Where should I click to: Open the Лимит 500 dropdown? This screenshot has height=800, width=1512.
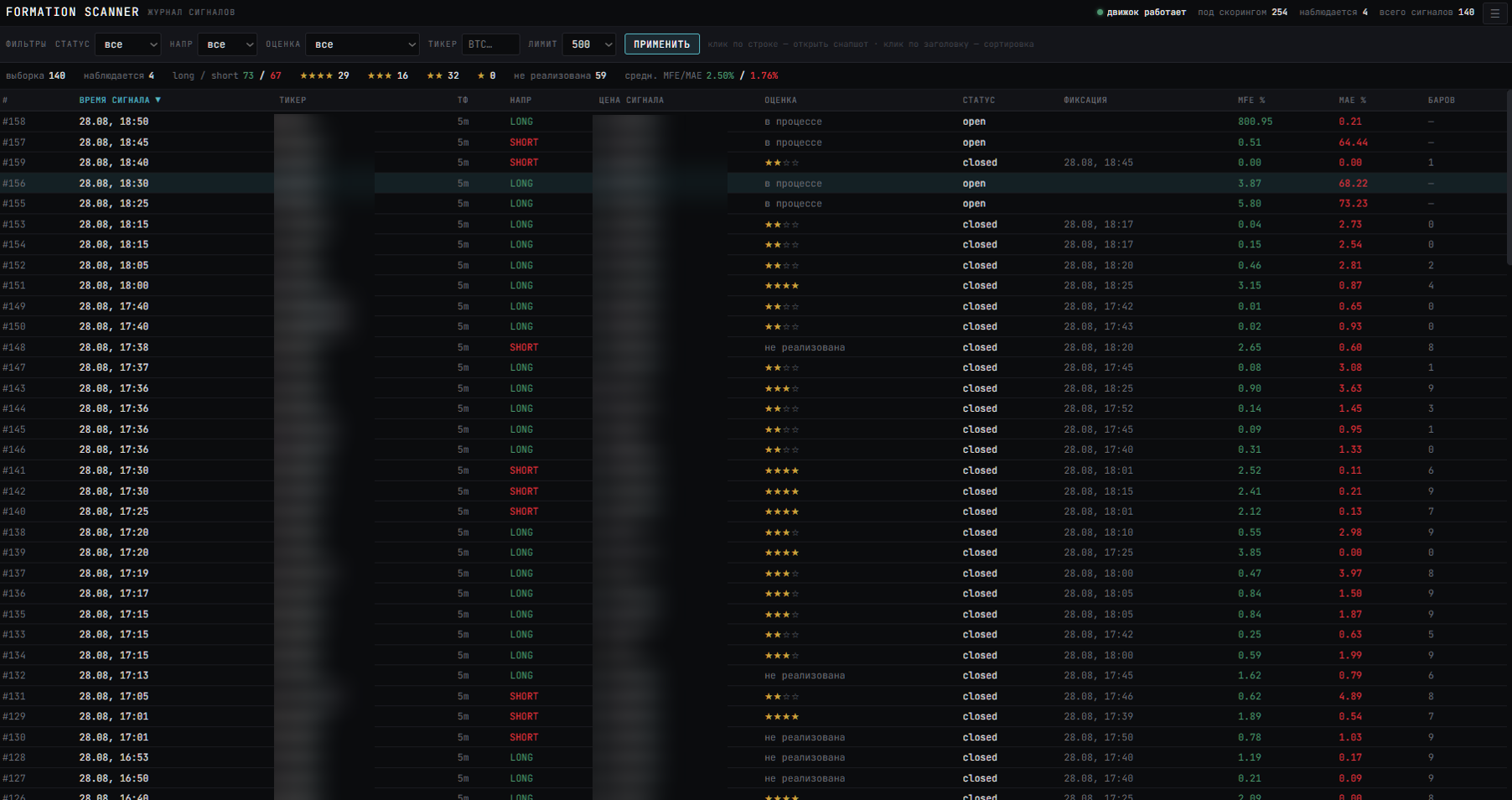pyautogui.click(x=589, y=44)
